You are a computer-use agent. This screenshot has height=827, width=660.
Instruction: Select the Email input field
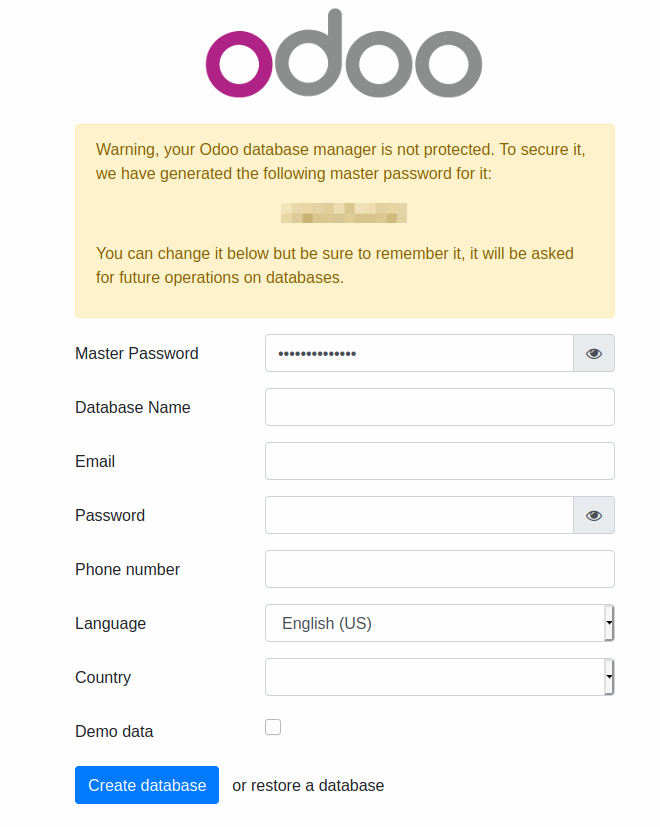pos(439,461)
